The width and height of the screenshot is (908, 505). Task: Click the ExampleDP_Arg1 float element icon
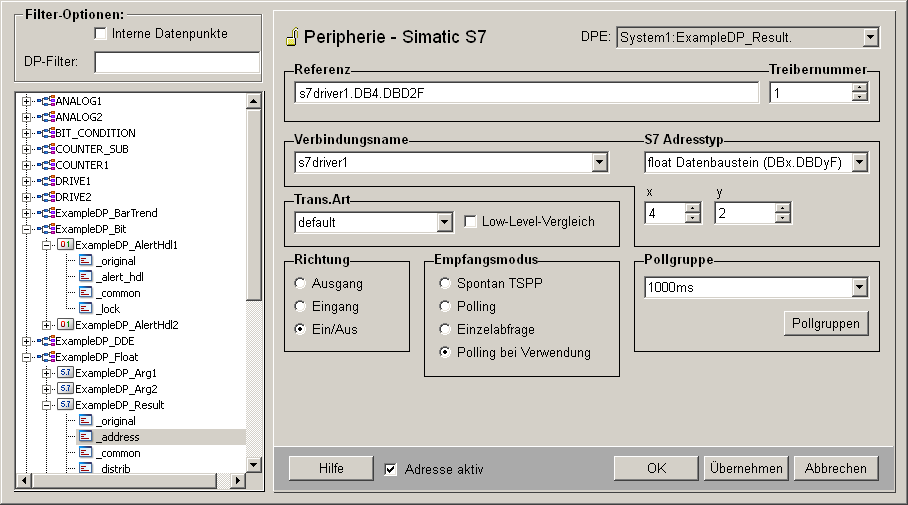pos(66,372)
